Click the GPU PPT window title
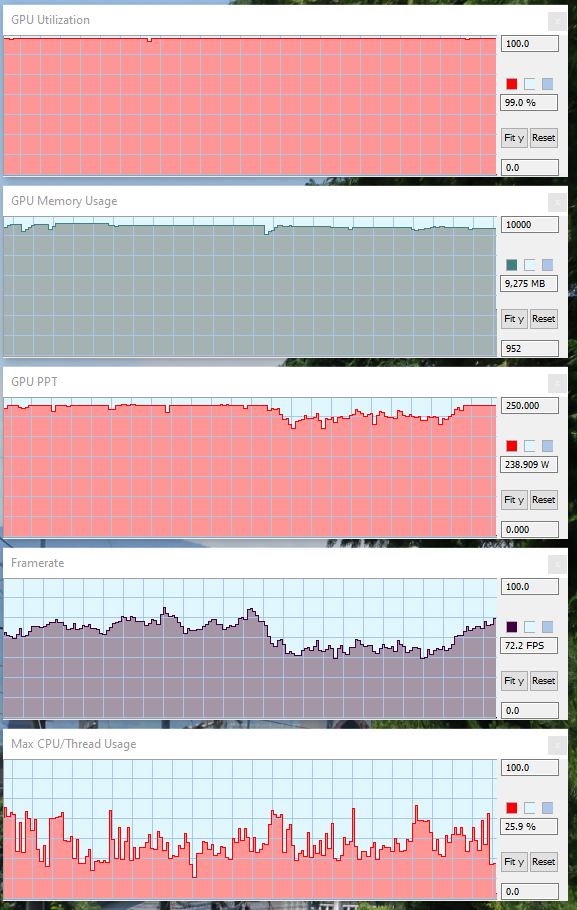This screenshot has width=577, height=910. tap(34, 382)
